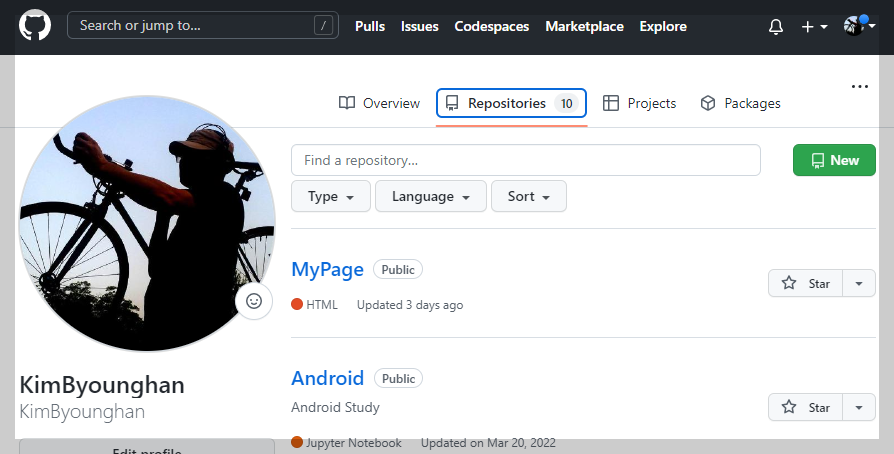Screen dimensions: 894x454
Task: Click the Public badge next to MyPage
Action: pyautogui.click(x=398, y=270)
